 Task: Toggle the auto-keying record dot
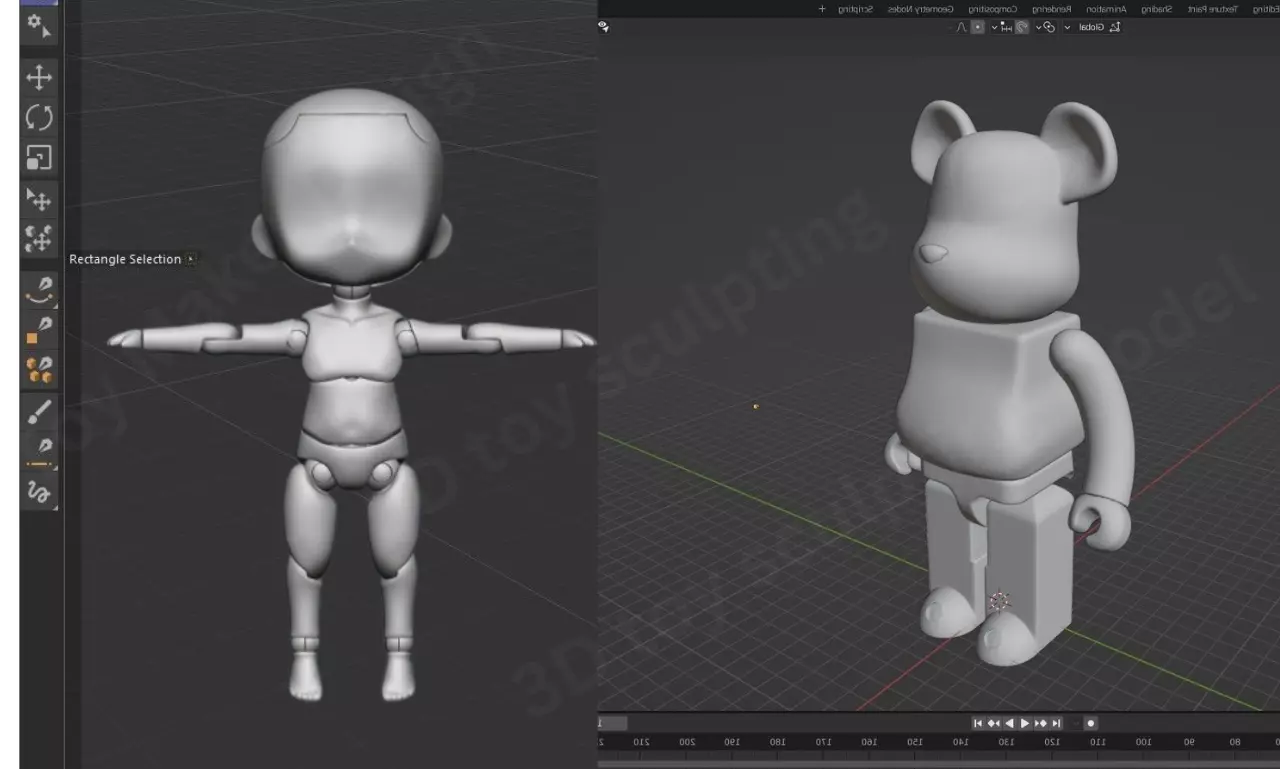1091,723
